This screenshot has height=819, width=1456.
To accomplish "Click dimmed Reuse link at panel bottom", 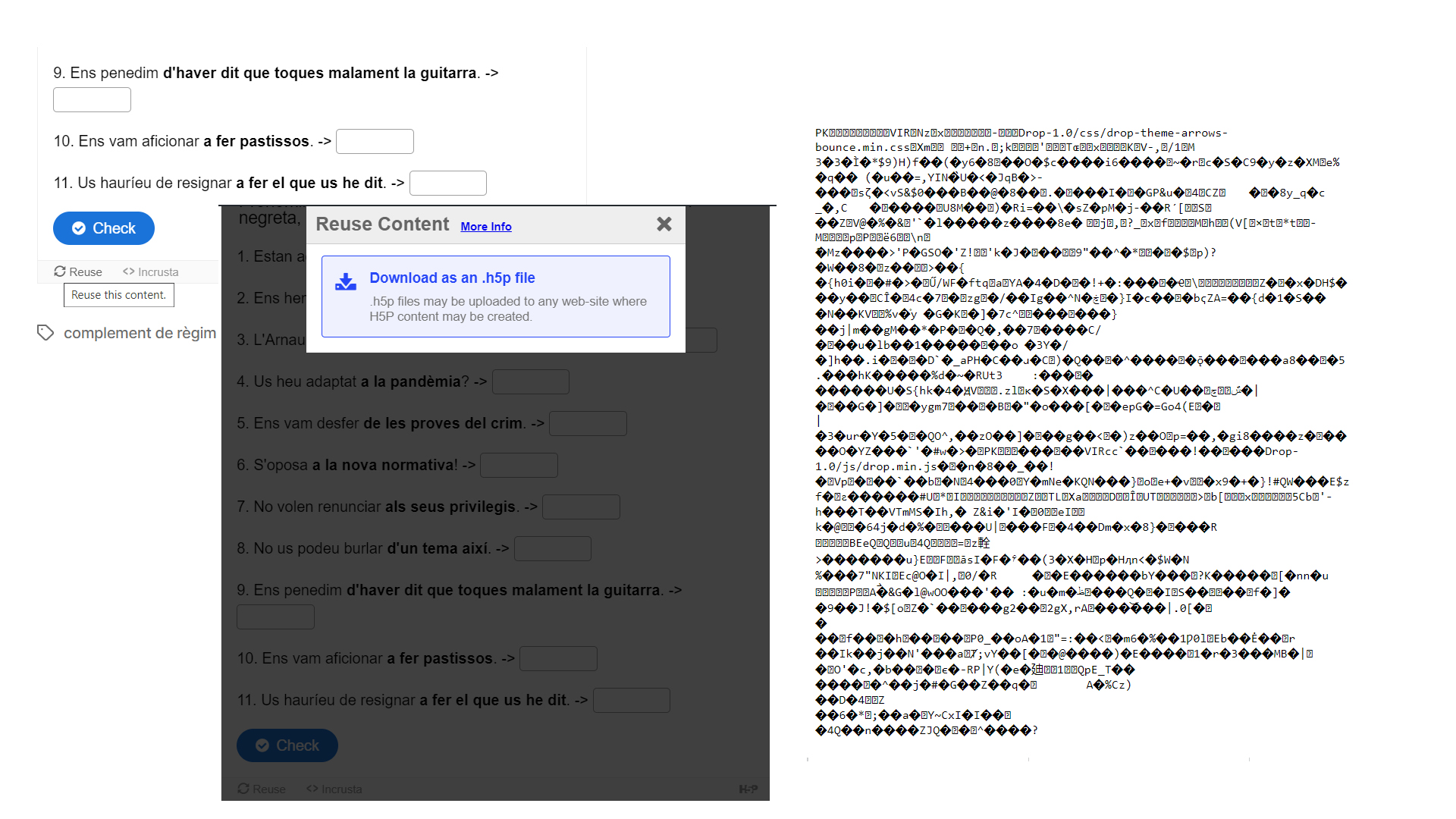I will 262,789.
